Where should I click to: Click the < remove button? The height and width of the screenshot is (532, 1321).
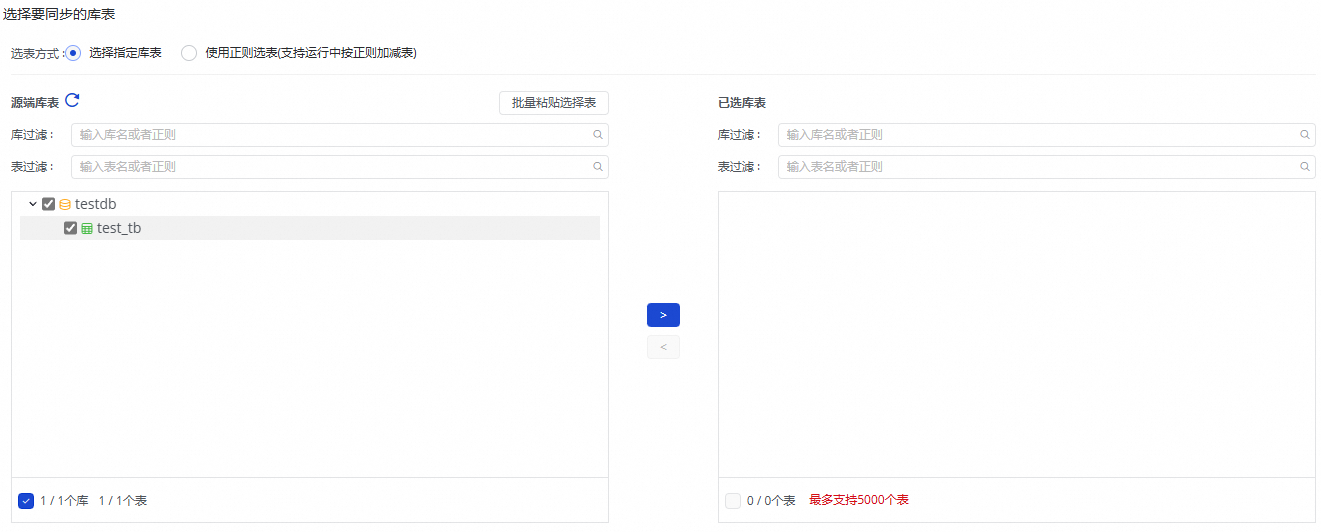pyautogui.click(x=663, y=347)
